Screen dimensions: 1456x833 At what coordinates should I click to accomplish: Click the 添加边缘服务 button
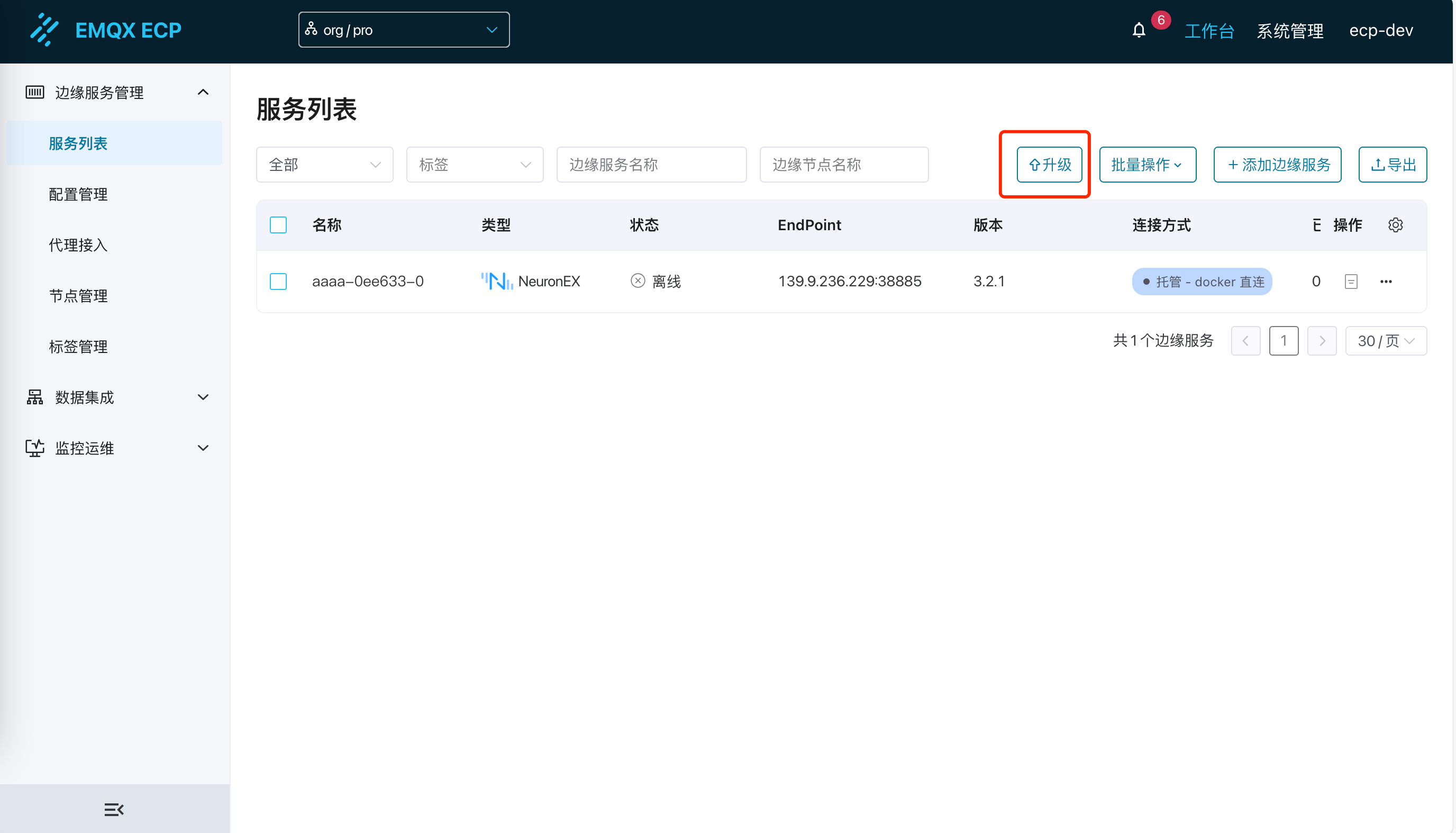point(1277,165)
